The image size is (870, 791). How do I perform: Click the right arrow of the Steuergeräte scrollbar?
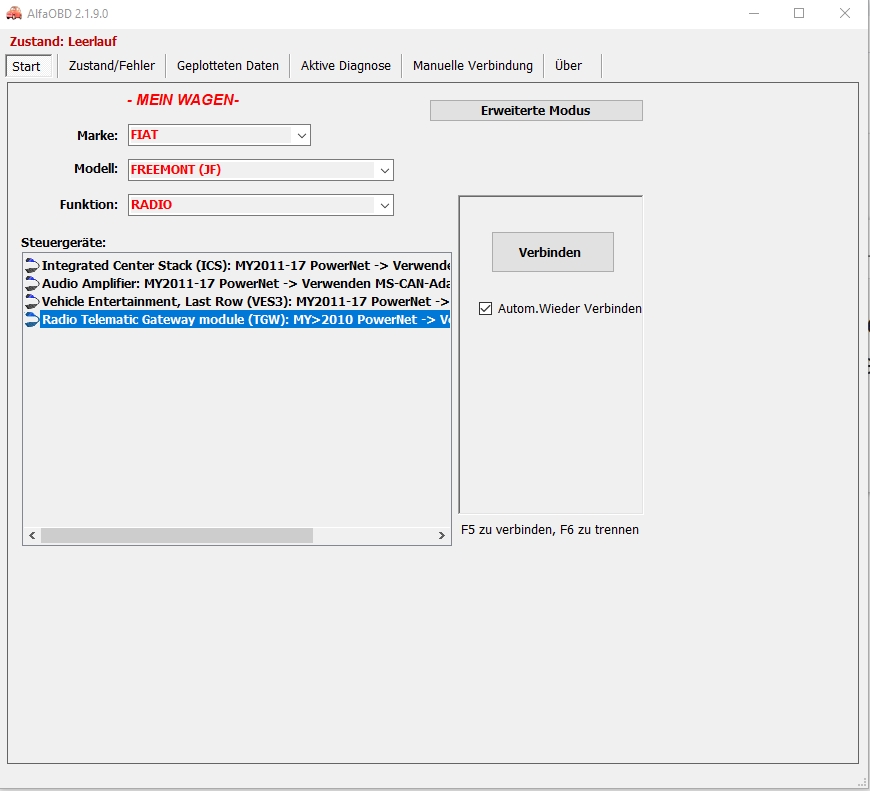[x=442, y=536]
